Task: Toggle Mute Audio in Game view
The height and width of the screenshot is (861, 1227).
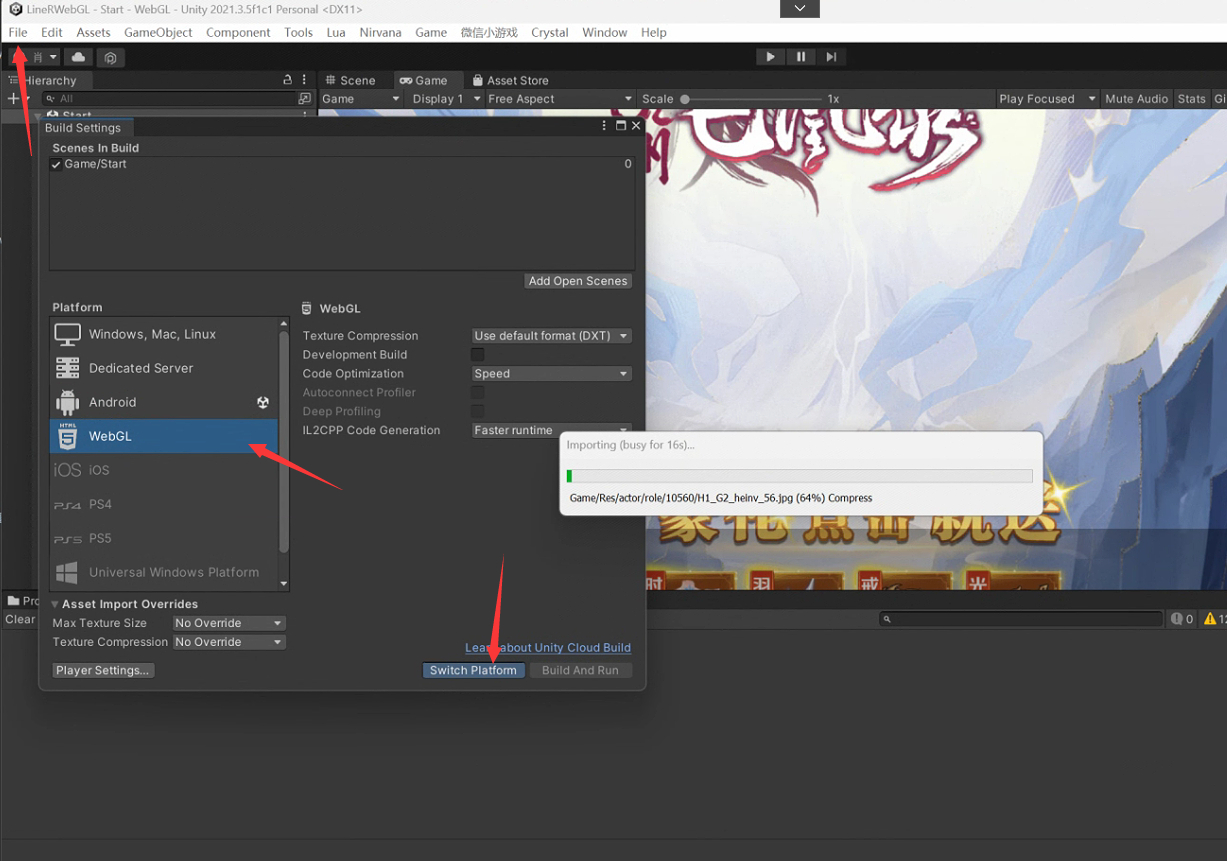Action: point(1136,99)
